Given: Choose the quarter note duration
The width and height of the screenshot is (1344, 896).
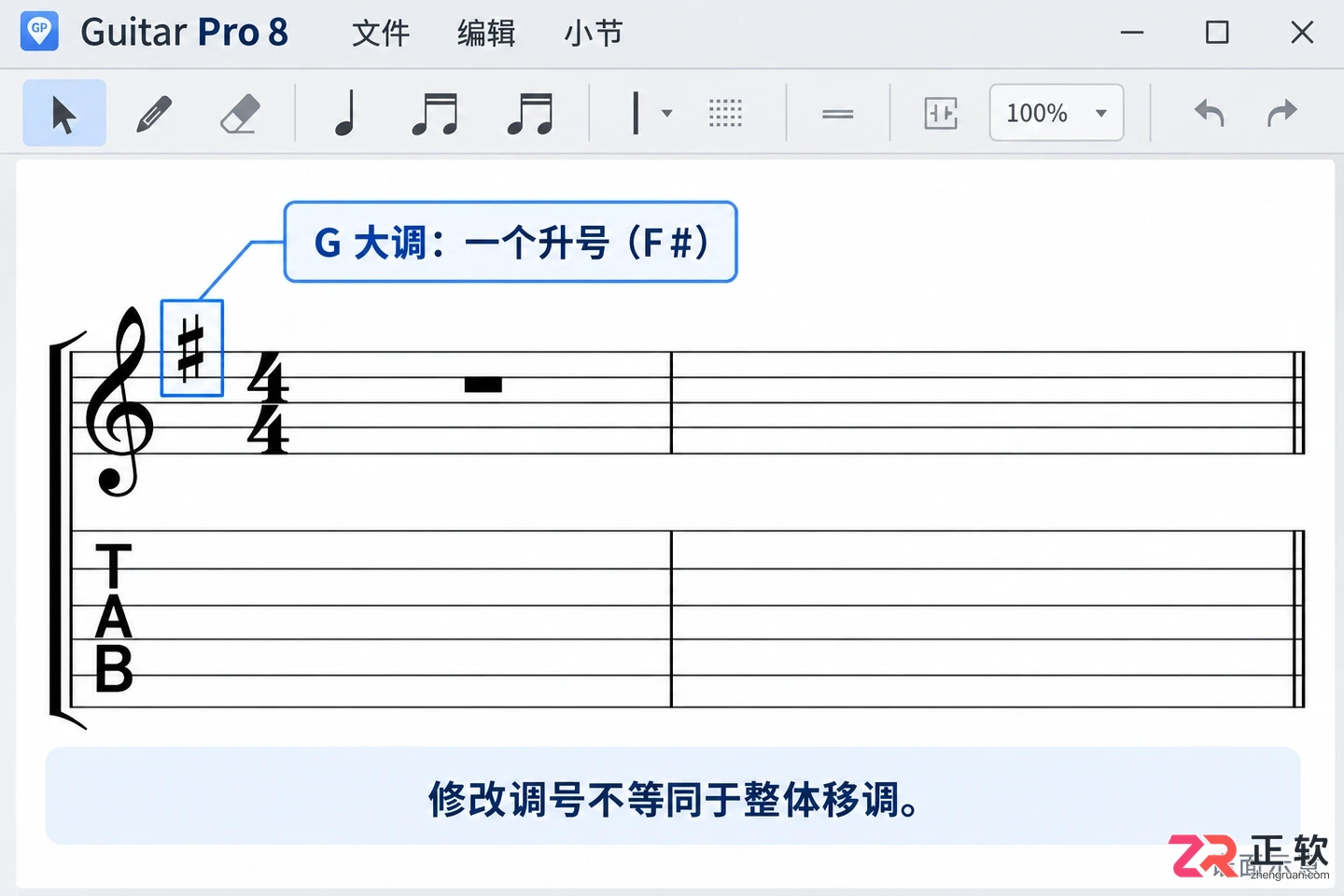Looking at the screenshot, I should click(x=345, y=114).
